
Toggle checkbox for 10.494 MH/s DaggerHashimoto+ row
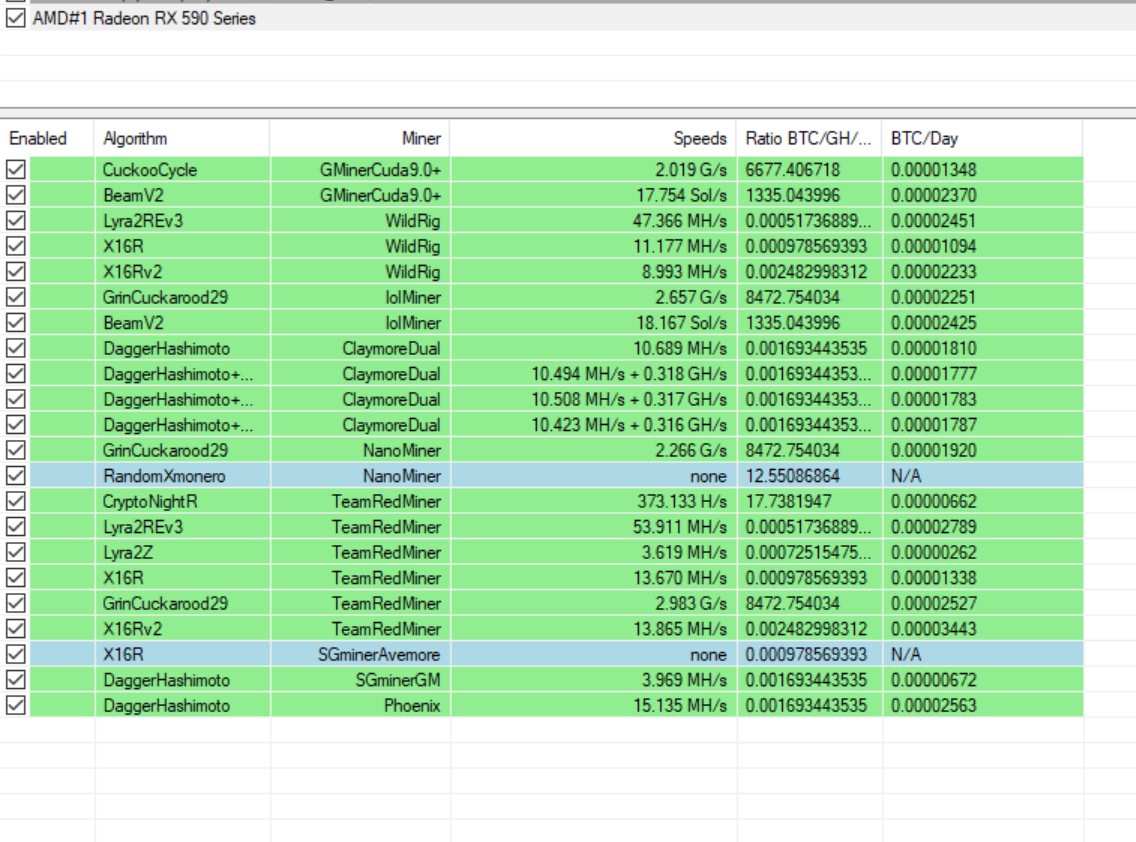pyautogui.click(x=15, y=374)
